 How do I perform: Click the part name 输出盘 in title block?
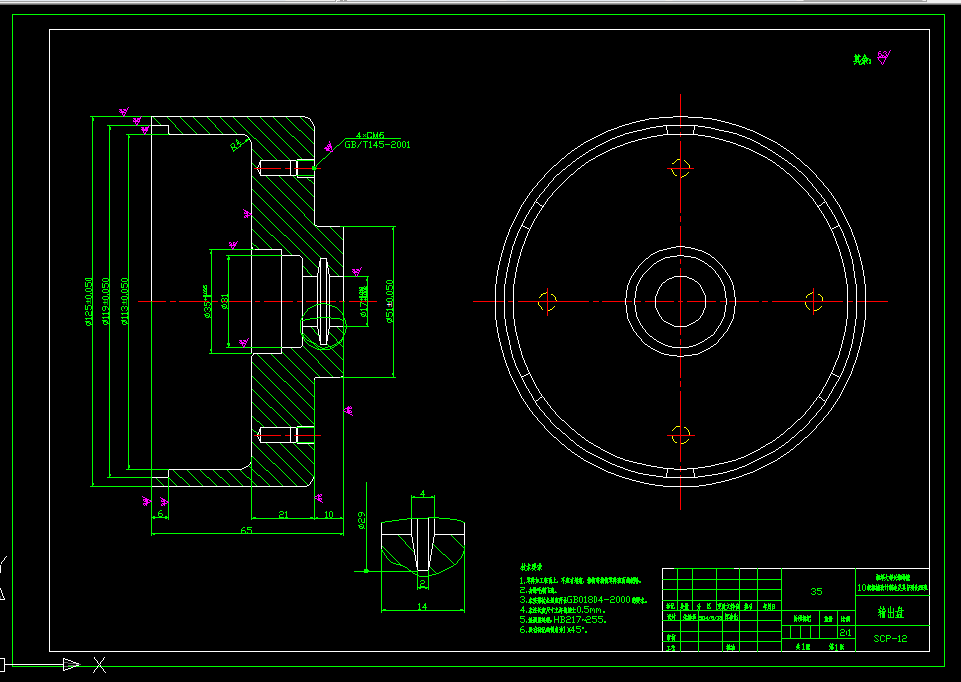(x=891, y=612)
